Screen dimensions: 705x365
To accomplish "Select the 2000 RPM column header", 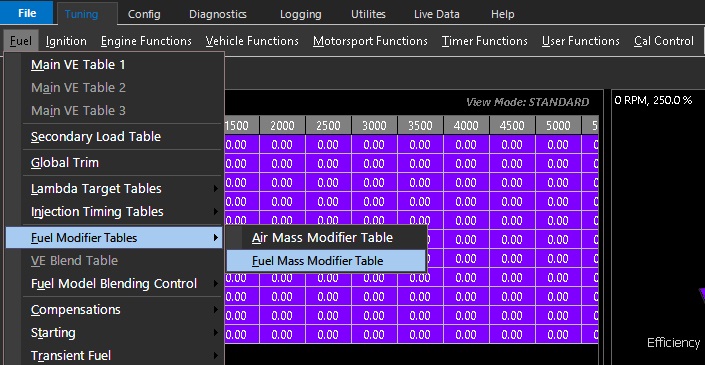I will tap(282, 126).
